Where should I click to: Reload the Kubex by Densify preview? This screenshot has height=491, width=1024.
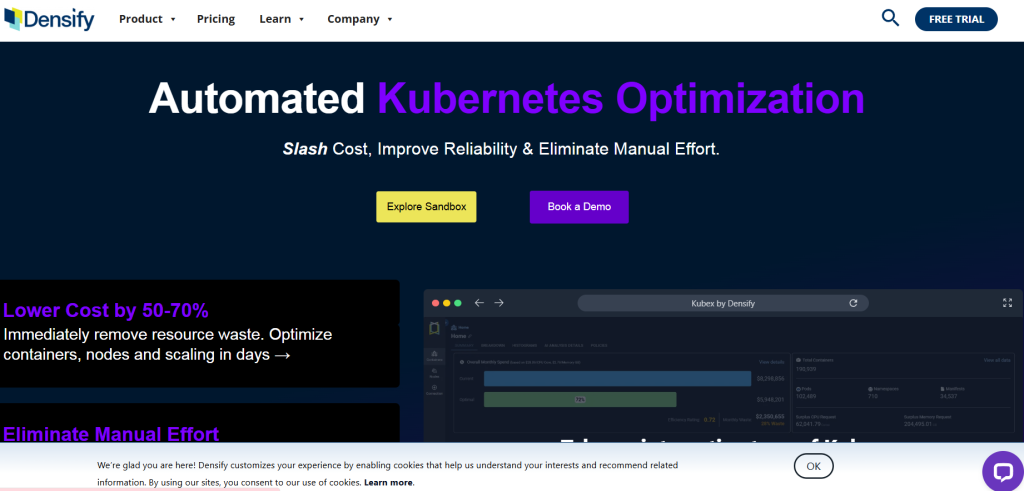point(853,303)
